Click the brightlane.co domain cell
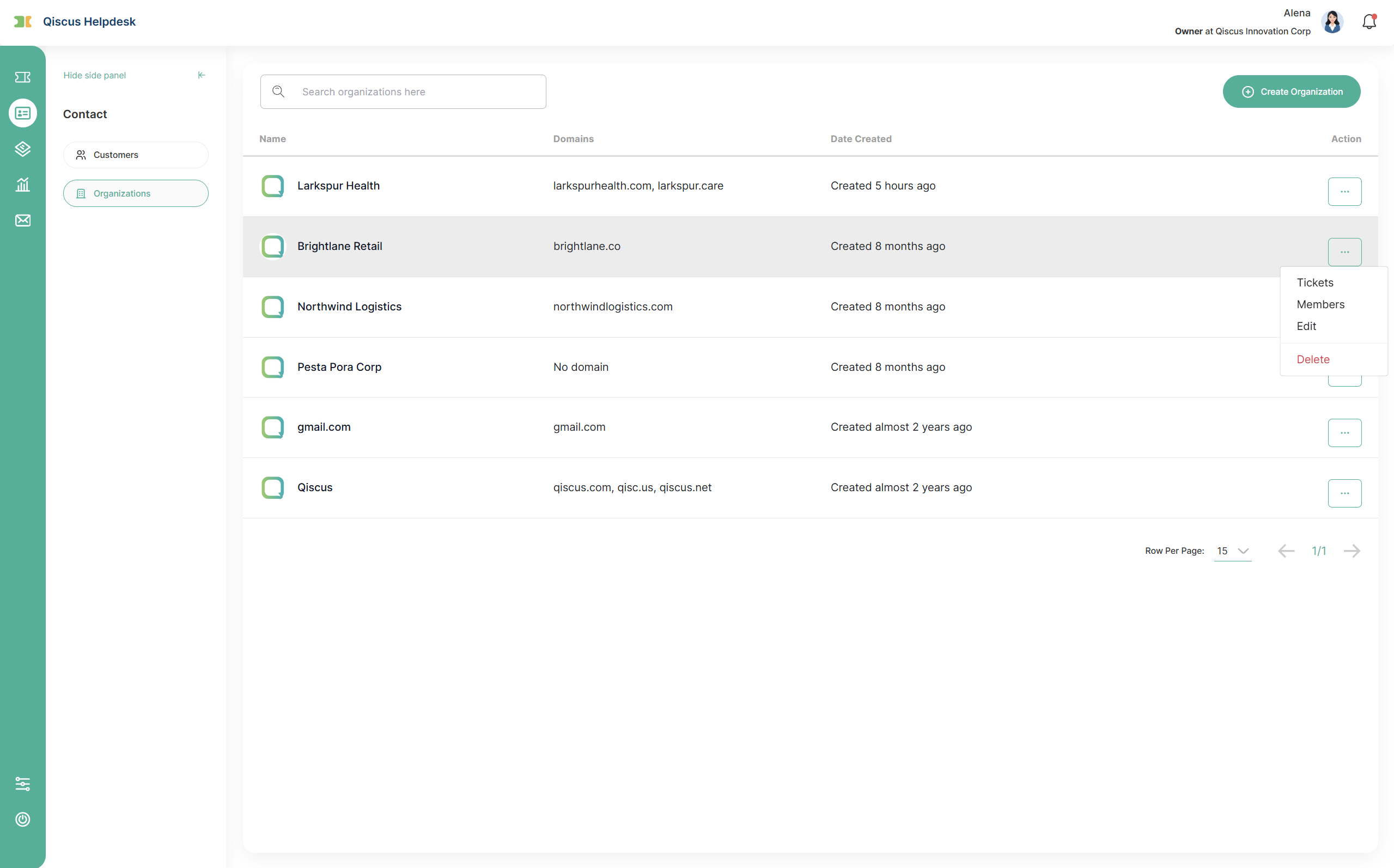Screen dimensions: 1394x868 587,246
